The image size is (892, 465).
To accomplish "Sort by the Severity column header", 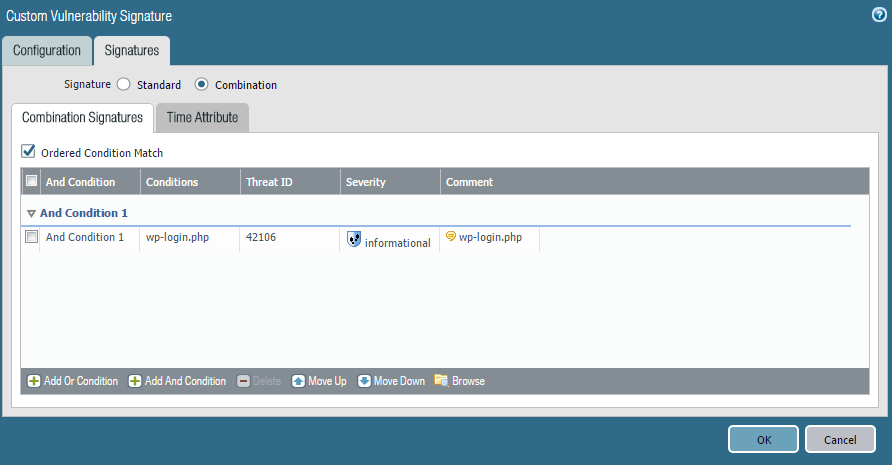I will tap(391, 182).
